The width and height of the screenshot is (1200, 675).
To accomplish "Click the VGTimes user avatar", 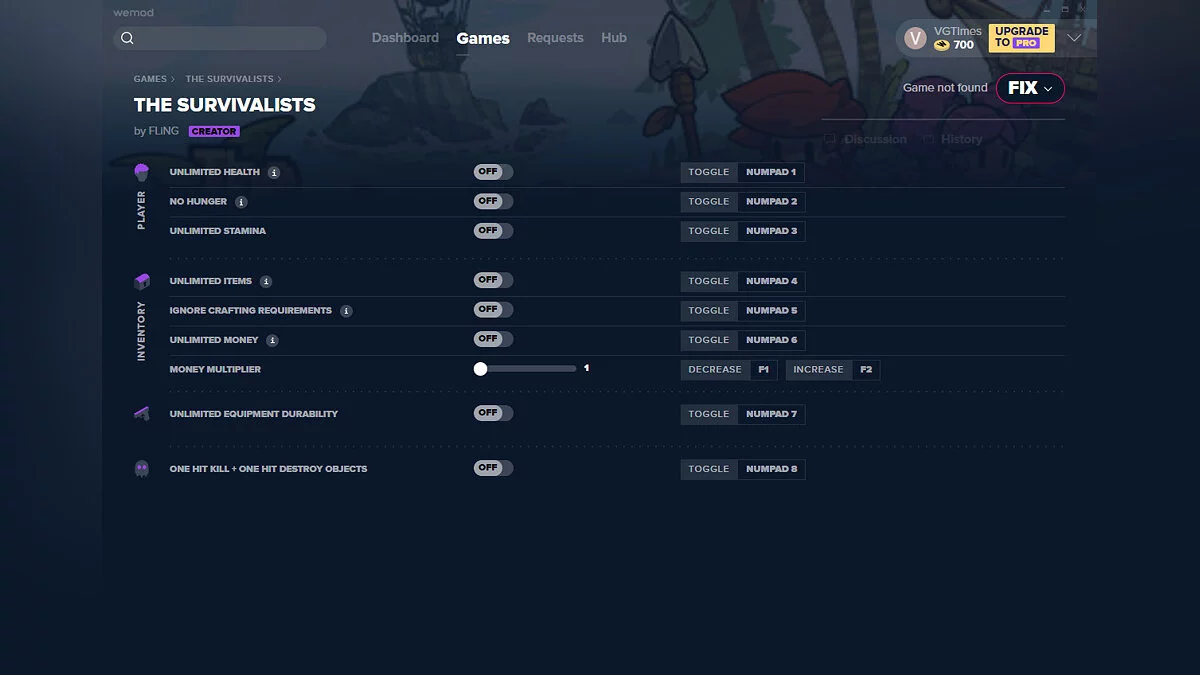I will tap(915, 38).
